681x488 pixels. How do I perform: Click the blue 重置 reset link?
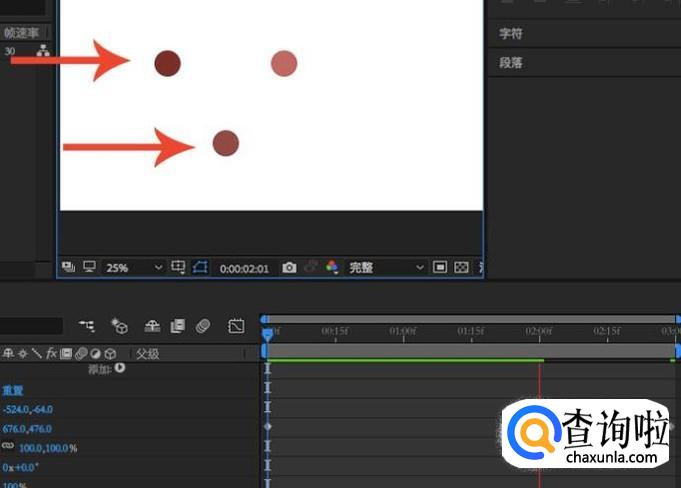click(13, 390)
